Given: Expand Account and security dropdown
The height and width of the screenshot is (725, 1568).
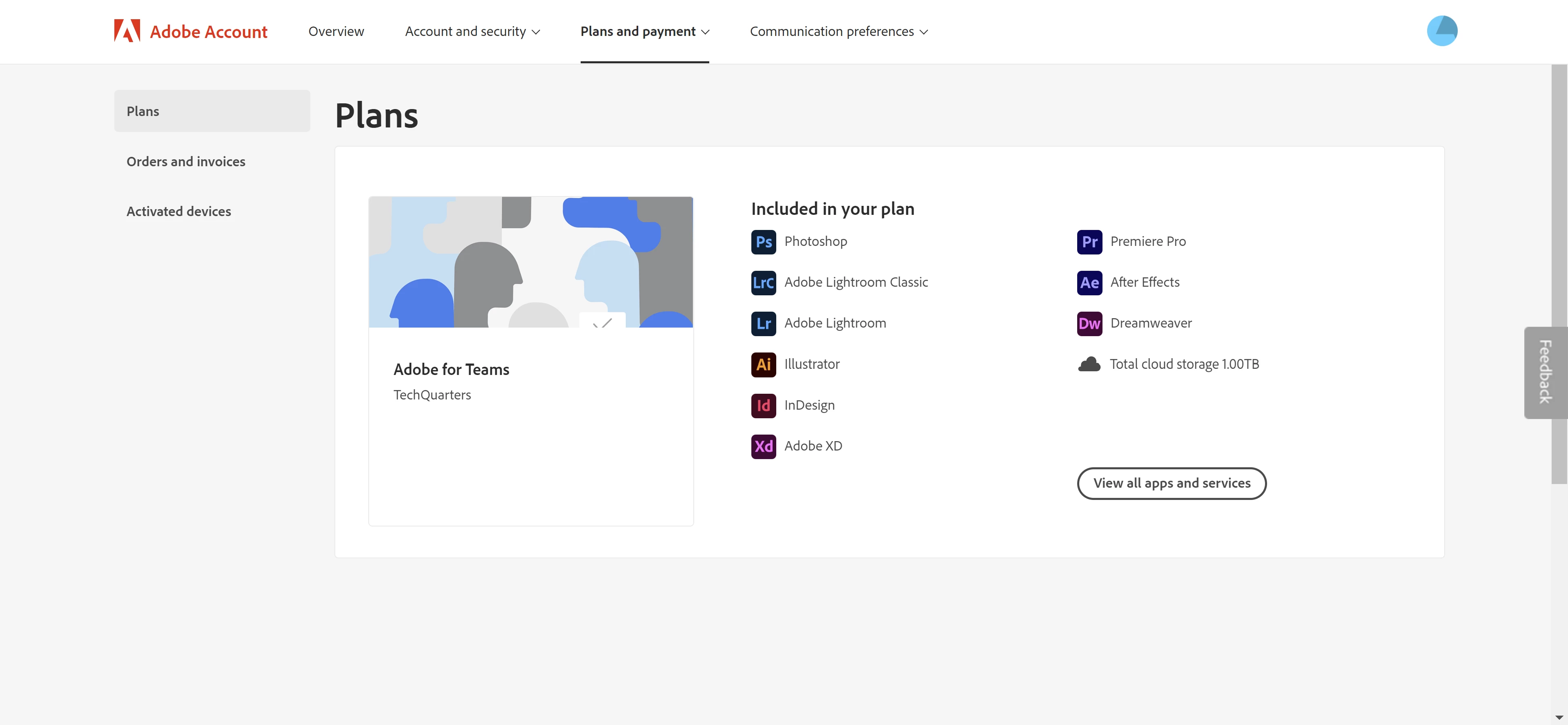Looking at the screenshot, I should point(472,31).
